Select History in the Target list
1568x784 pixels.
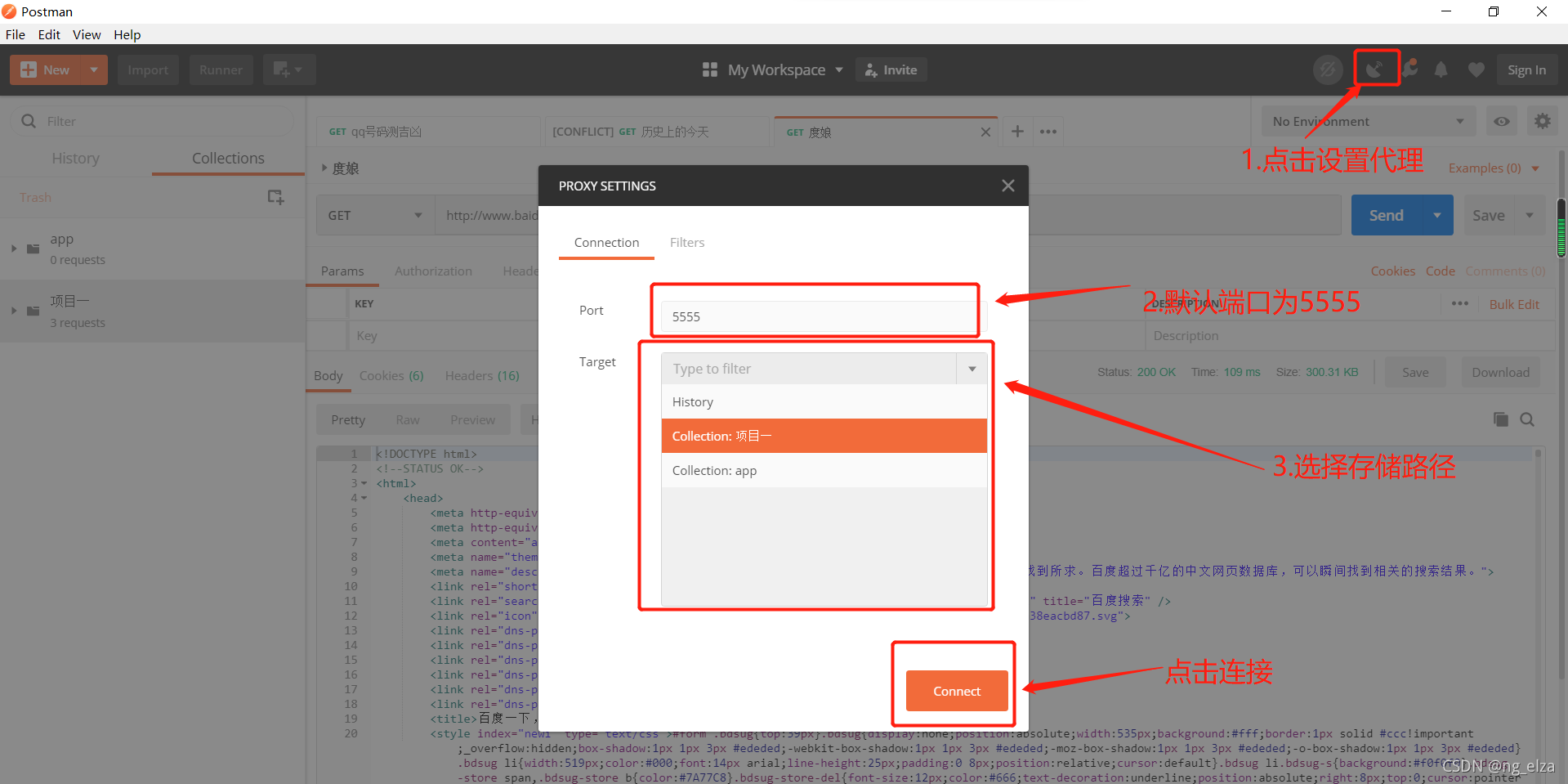[824, 401]
